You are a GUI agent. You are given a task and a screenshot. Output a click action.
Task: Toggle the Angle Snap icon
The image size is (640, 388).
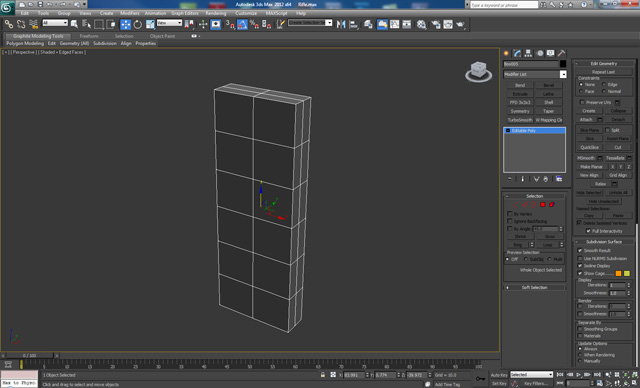coord(242,24)
